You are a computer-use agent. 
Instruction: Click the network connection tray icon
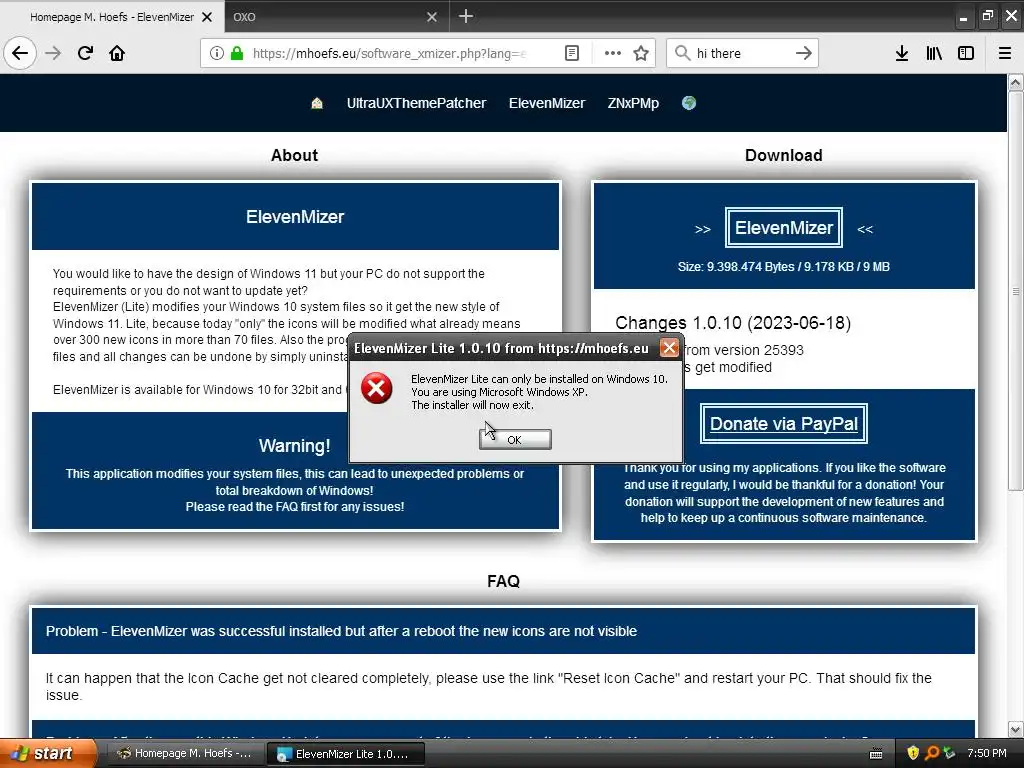[x=949, y=753]
